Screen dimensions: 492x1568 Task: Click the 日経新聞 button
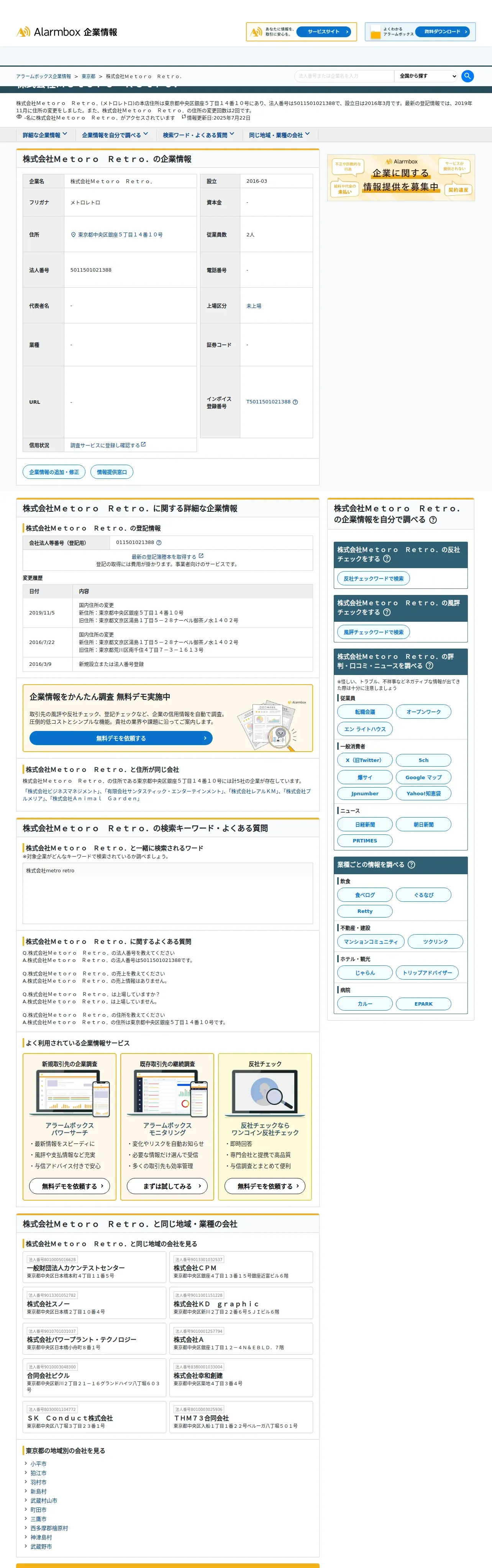(365, 825)
